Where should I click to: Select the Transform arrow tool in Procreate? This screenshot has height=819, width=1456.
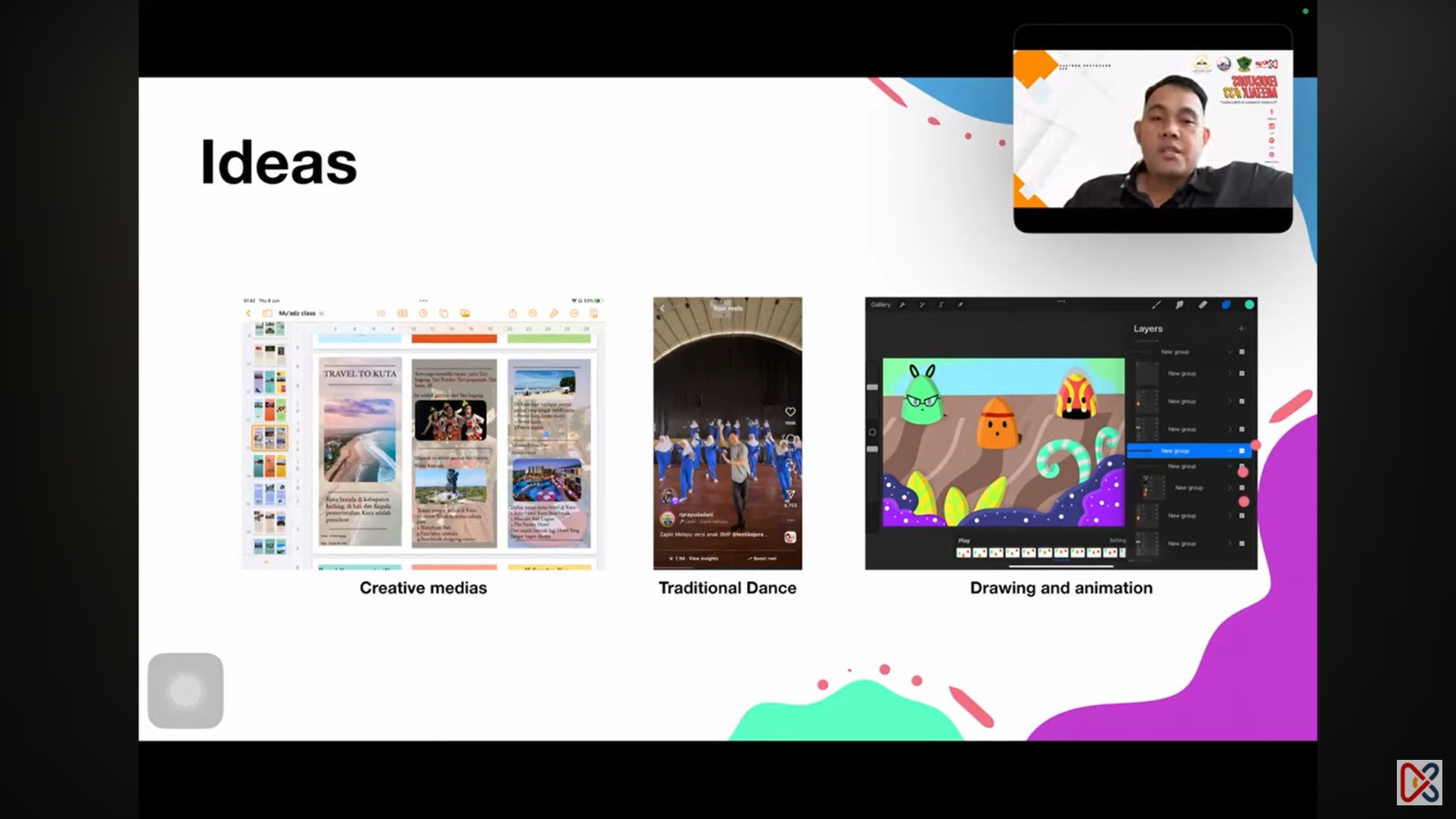point(960,305)
